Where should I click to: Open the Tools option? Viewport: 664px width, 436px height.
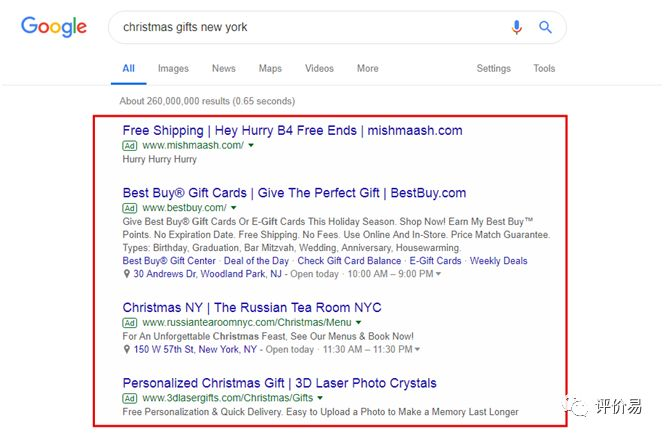(x=544, y=69)
